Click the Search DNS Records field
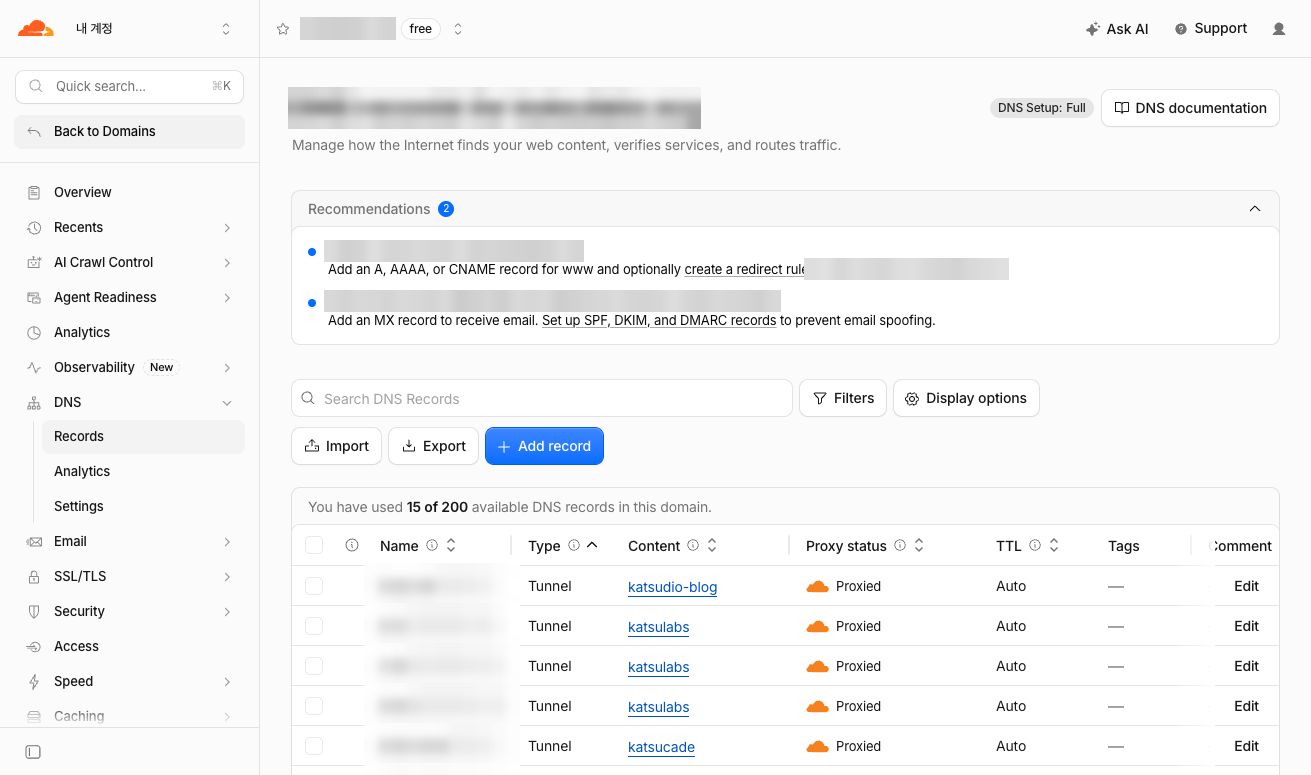1311x775 pixels. (542, 398)
